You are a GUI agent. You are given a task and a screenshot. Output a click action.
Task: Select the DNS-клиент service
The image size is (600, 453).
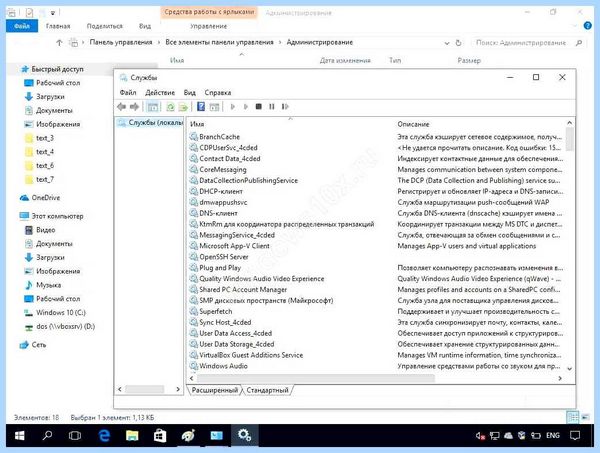click(218, 213)
